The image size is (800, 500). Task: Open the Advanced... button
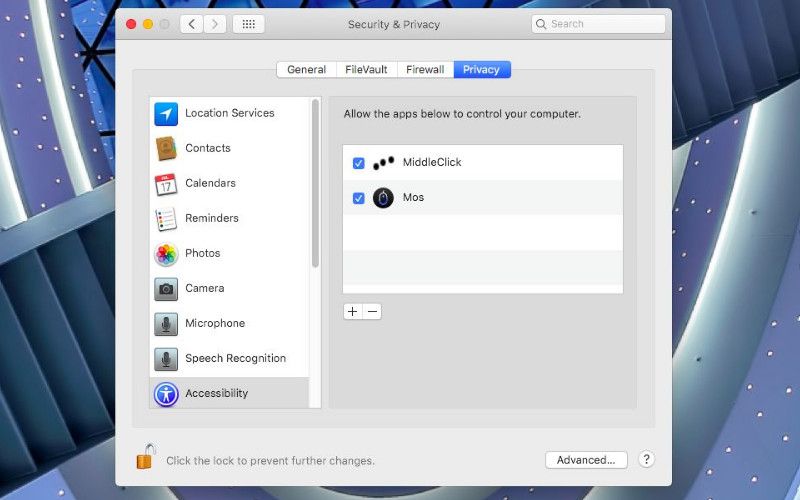point(586,460)
